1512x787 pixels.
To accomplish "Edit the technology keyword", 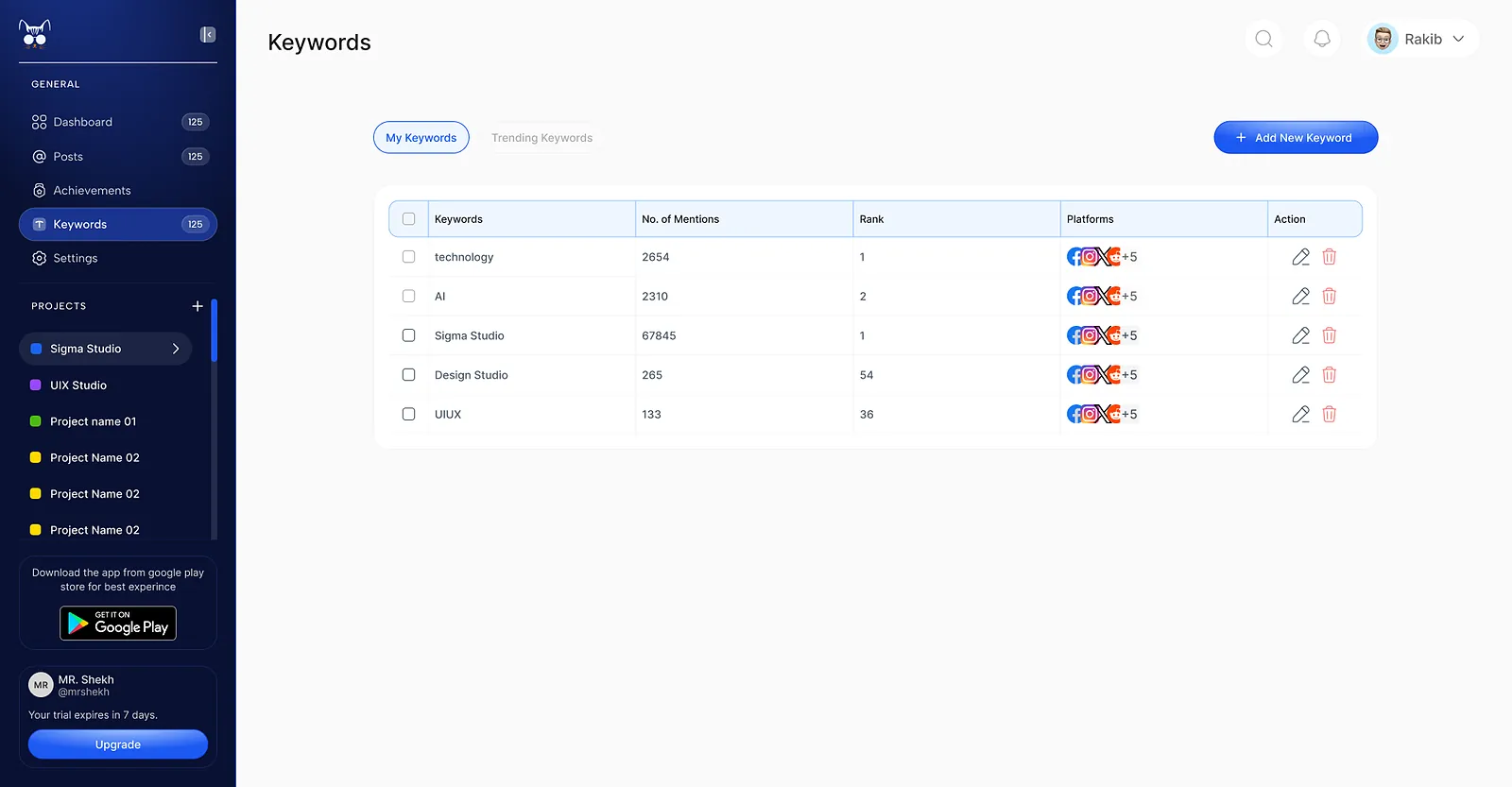I will [1300, 257].
